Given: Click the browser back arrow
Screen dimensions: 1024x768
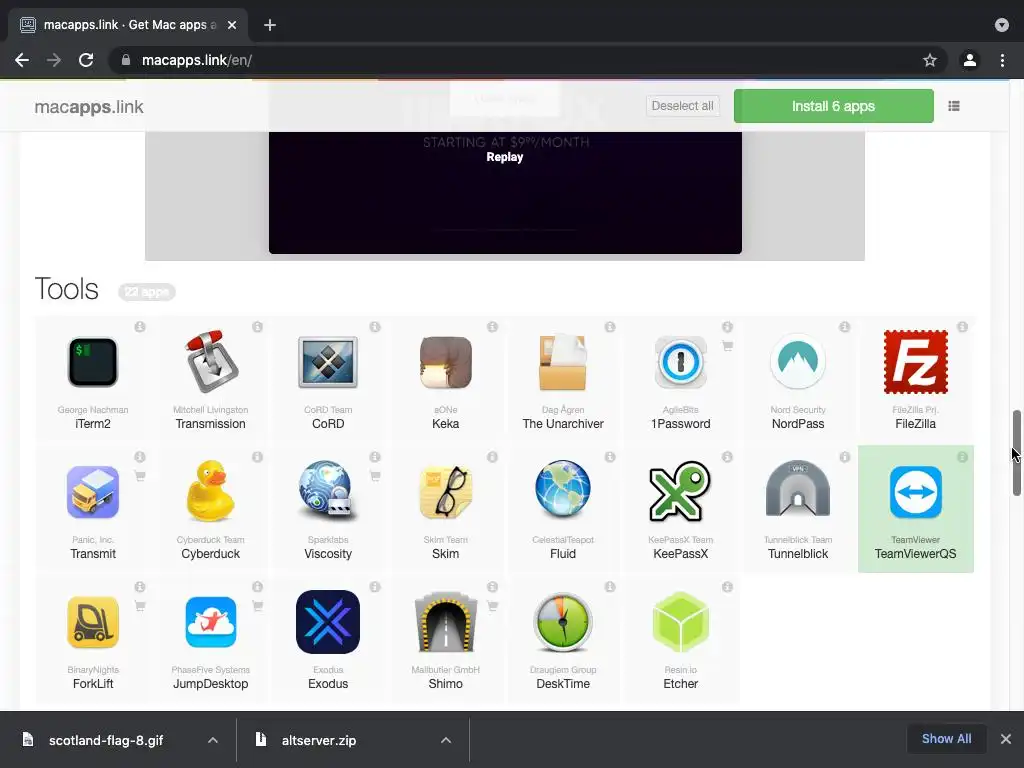Looking at the screenshot, I should pyautogui.click(x=22, y=60).
